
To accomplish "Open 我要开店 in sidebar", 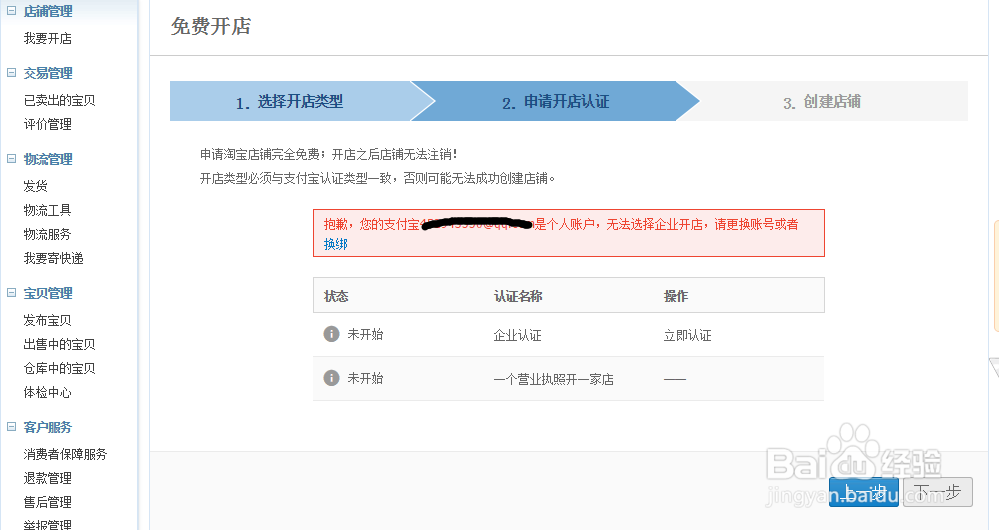I will click(x=48, y=38).
